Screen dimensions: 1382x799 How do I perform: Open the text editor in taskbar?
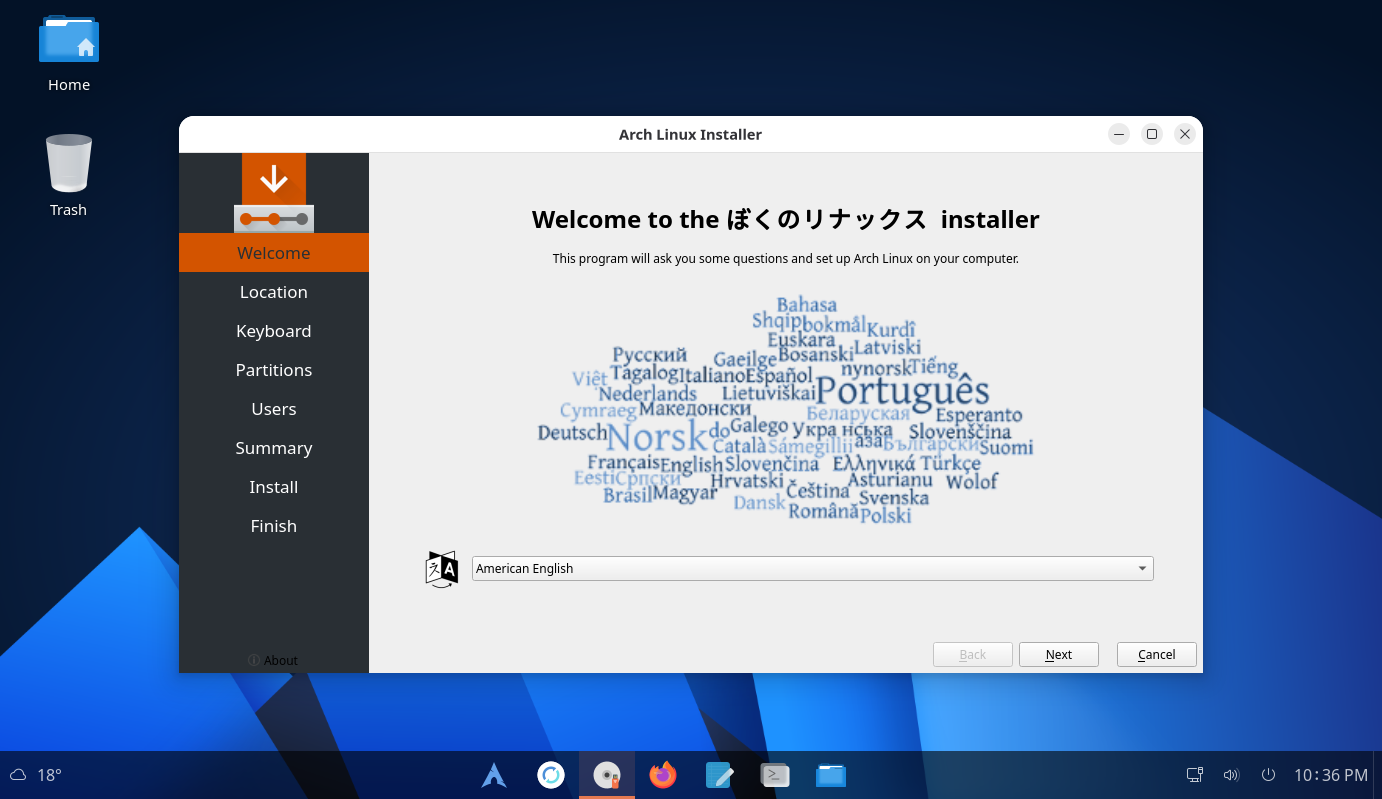click(x=719, y=775)
